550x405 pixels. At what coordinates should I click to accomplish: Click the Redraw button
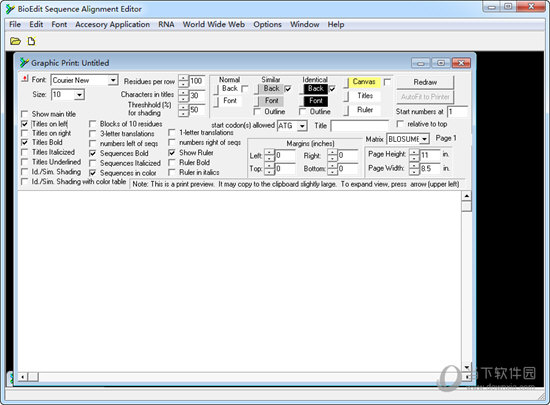point(425,82)
